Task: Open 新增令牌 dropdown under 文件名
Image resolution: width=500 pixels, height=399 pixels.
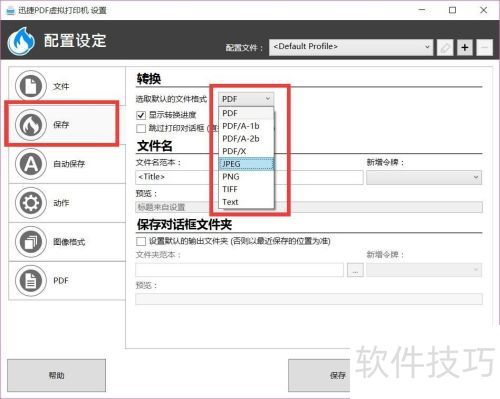Action: pos(424,177)
